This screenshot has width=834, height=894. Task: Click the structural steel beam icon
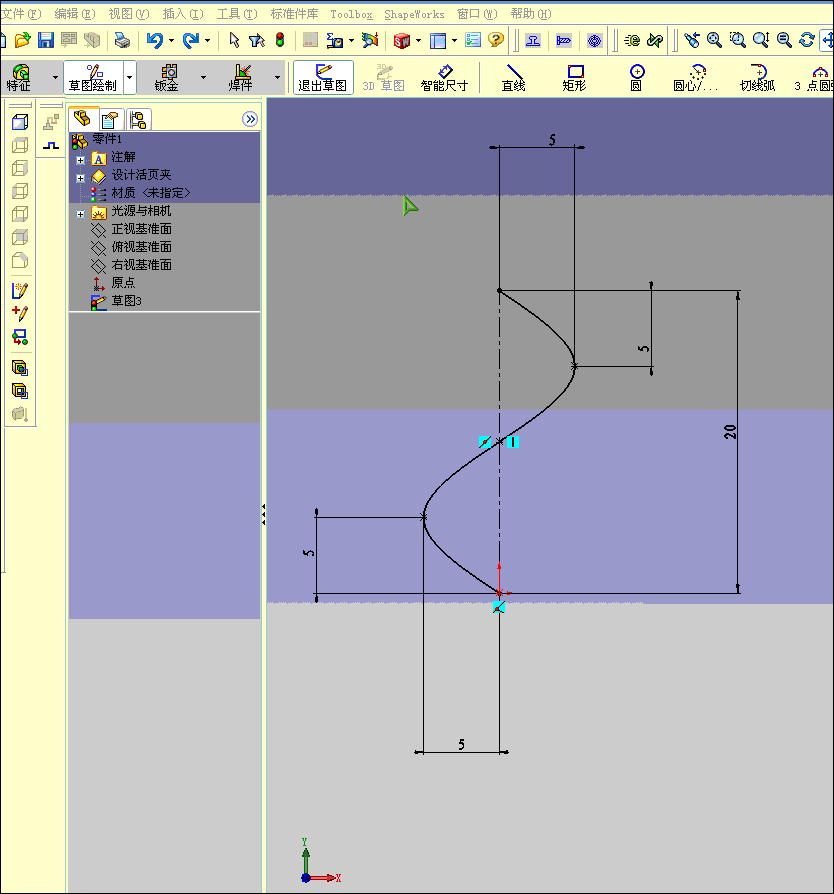coord(533,40)
